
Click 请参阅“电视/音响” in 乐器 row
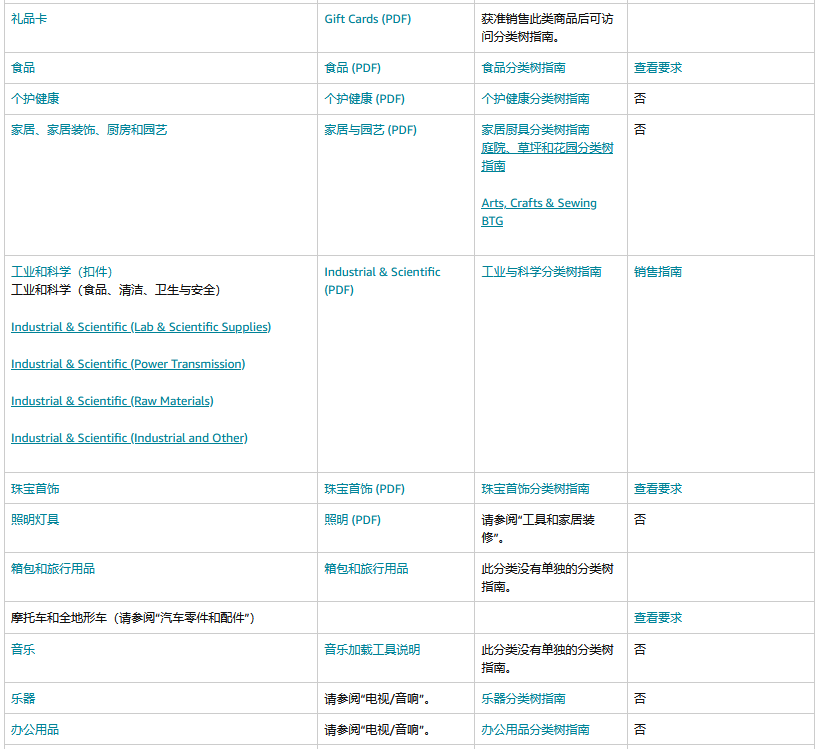(x=377, y=699)
